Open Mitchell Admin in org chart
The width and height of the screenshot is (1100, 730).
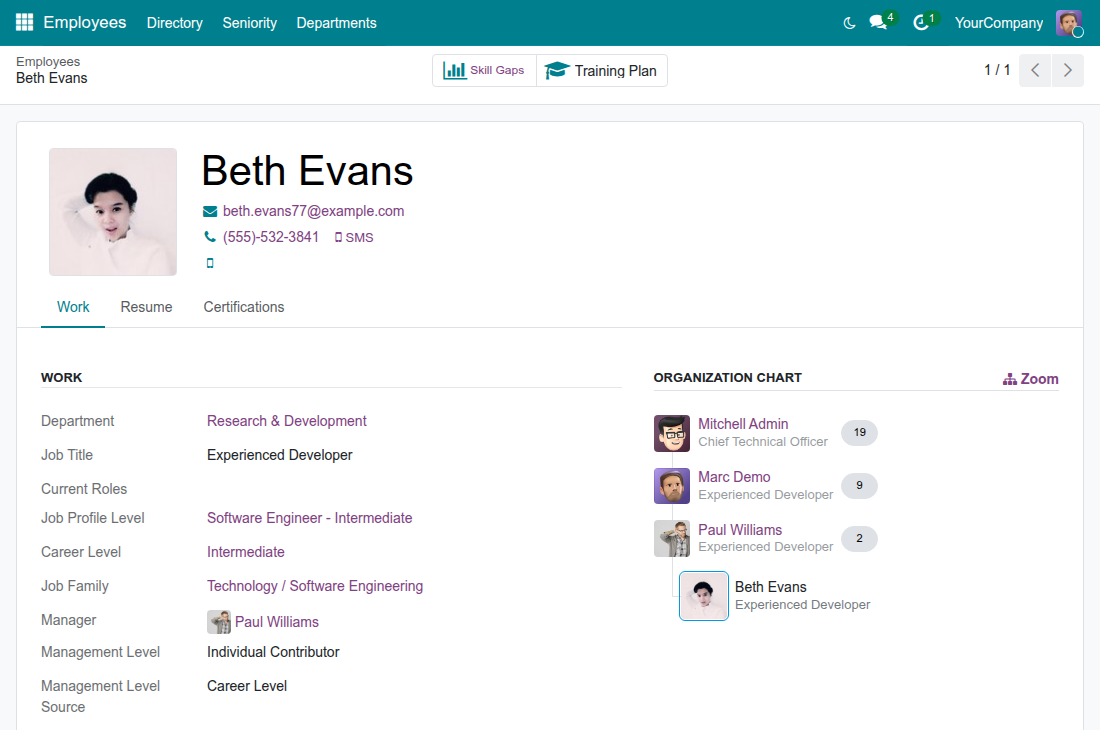coord(743,424)
